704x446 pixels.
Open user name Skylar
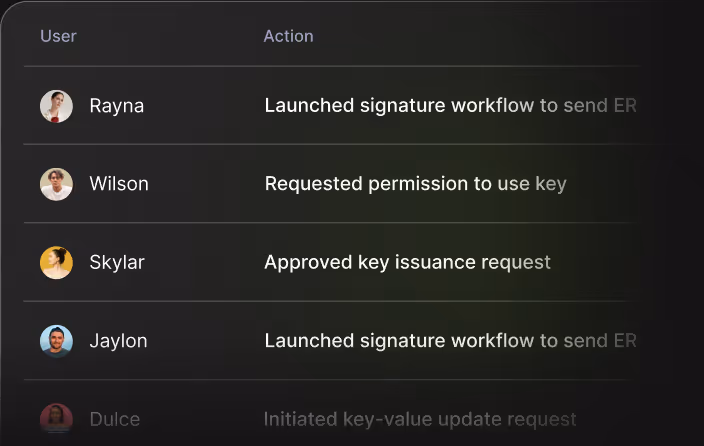[117, 262]
